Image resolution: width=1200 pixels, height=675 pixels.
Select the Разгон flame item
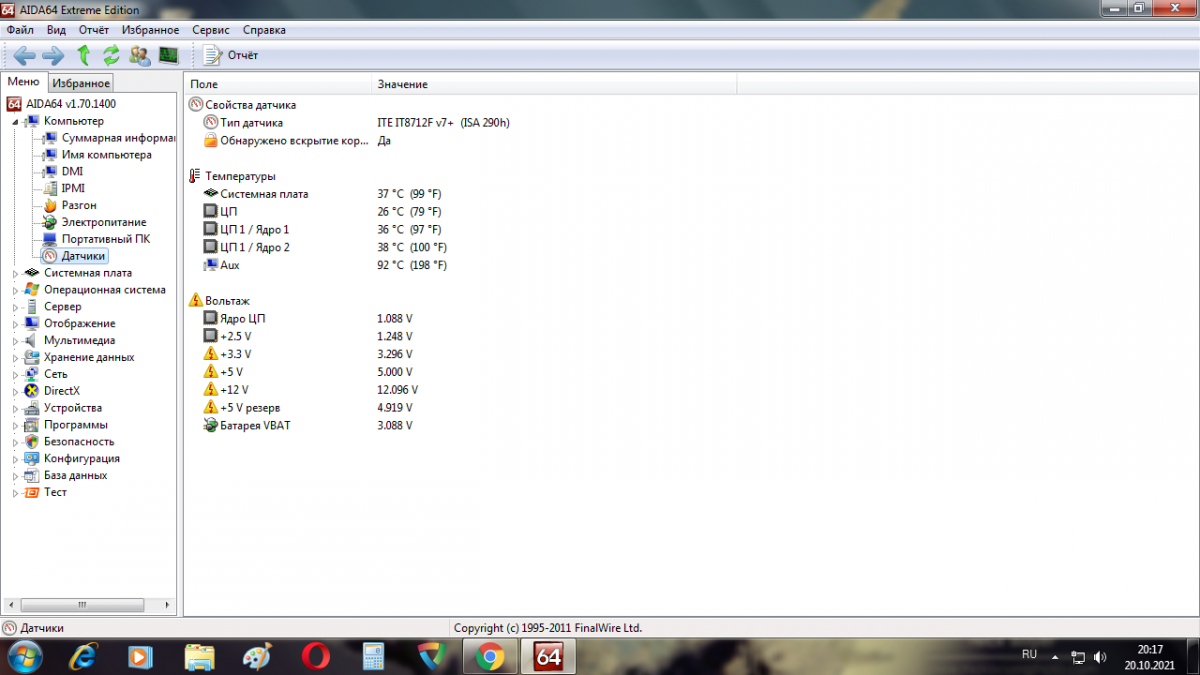(78, 205)
